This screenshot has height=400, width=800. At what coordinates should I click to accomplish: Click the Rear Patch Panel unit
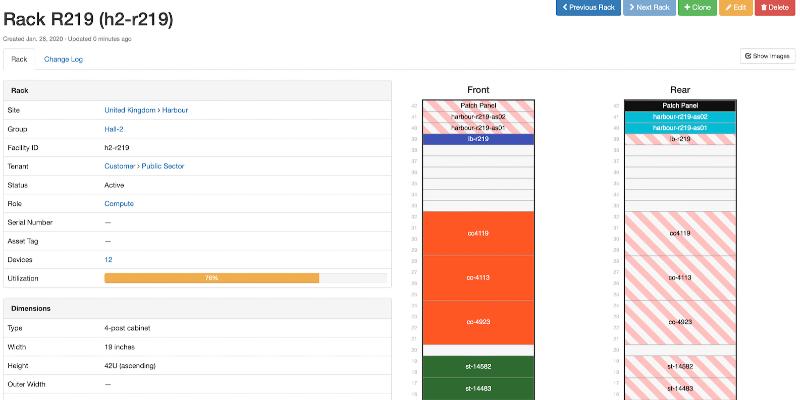[x=679, y=105]
